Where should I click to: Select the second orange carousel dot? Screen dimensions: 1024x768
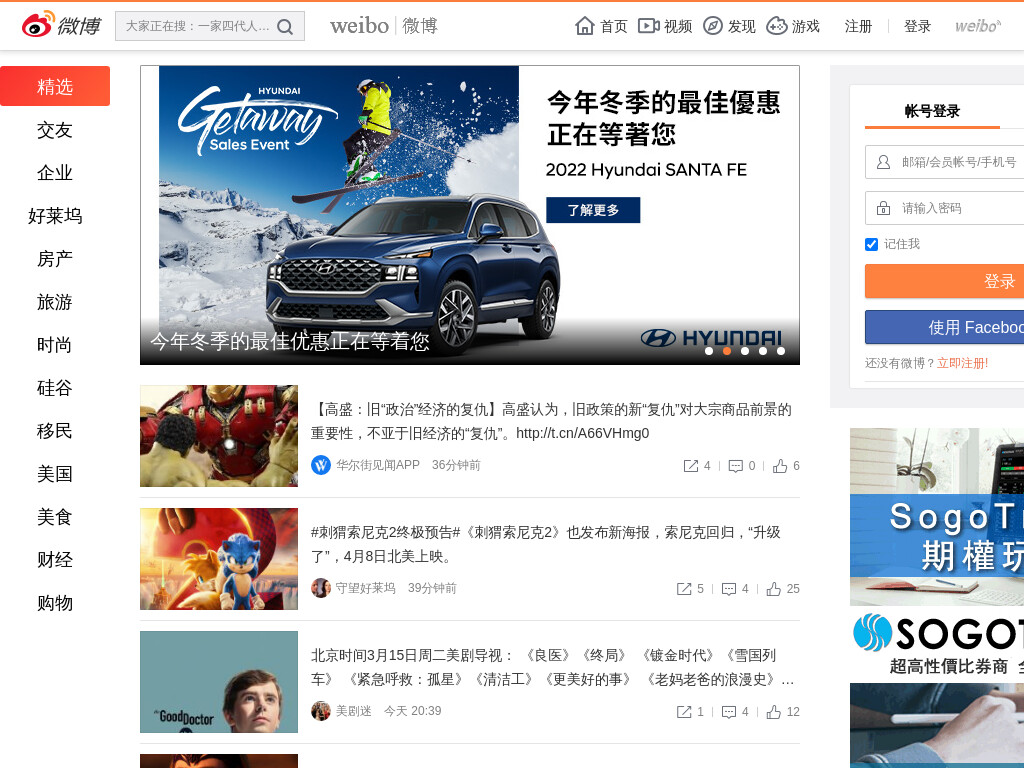tap(727, 351)
